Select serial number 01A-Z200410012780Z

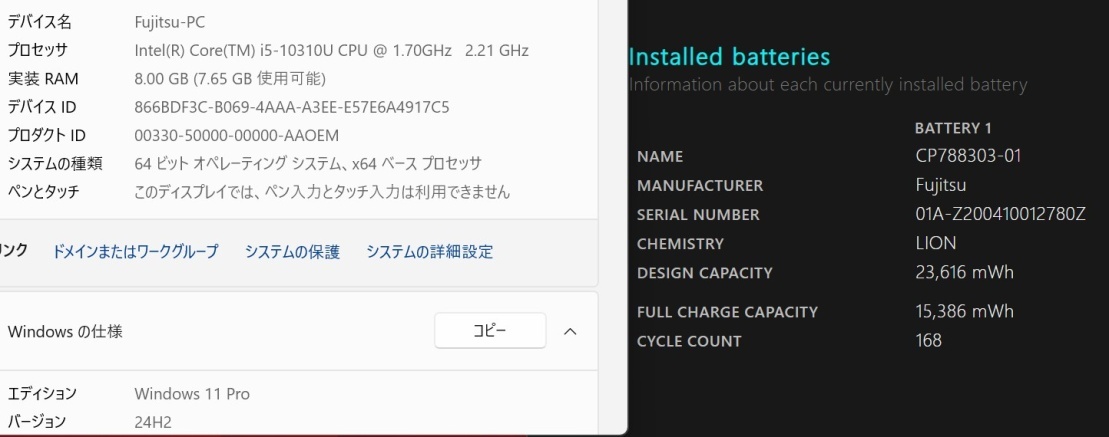click(x=1000, y=214)
